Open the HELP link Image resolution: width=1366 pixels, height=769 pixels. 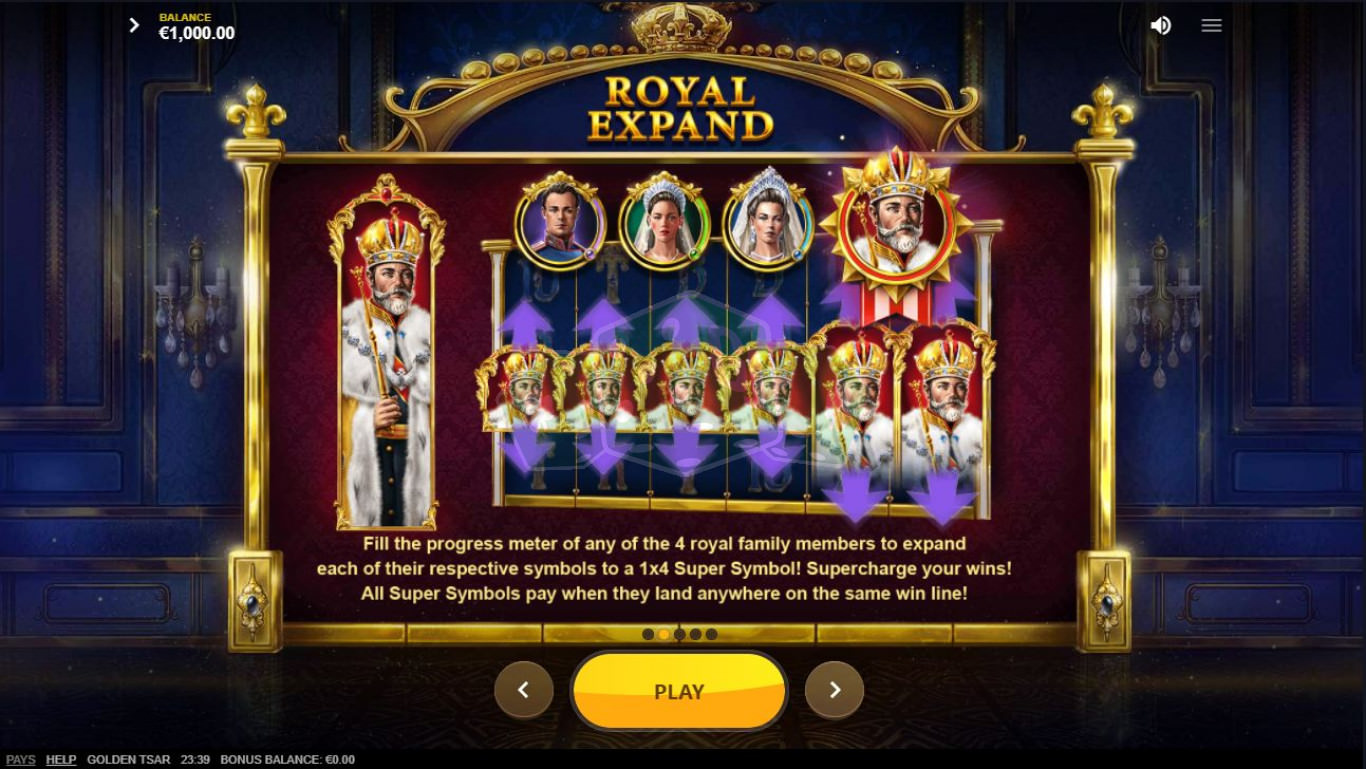pyautogui.click(x=61, y=760)
